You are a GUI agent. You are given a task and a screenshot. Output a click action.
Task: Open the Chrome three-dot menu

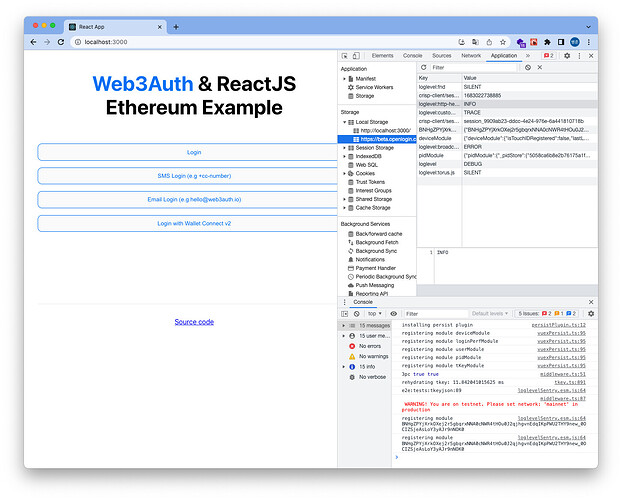(589, 42)
